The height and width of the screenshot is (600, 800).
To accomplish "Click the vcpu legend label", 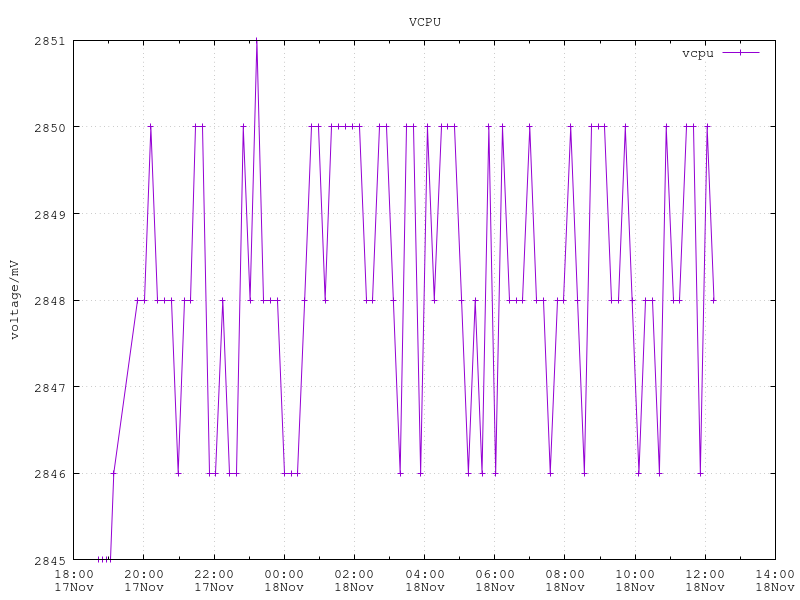I will [x=697, y=53].
